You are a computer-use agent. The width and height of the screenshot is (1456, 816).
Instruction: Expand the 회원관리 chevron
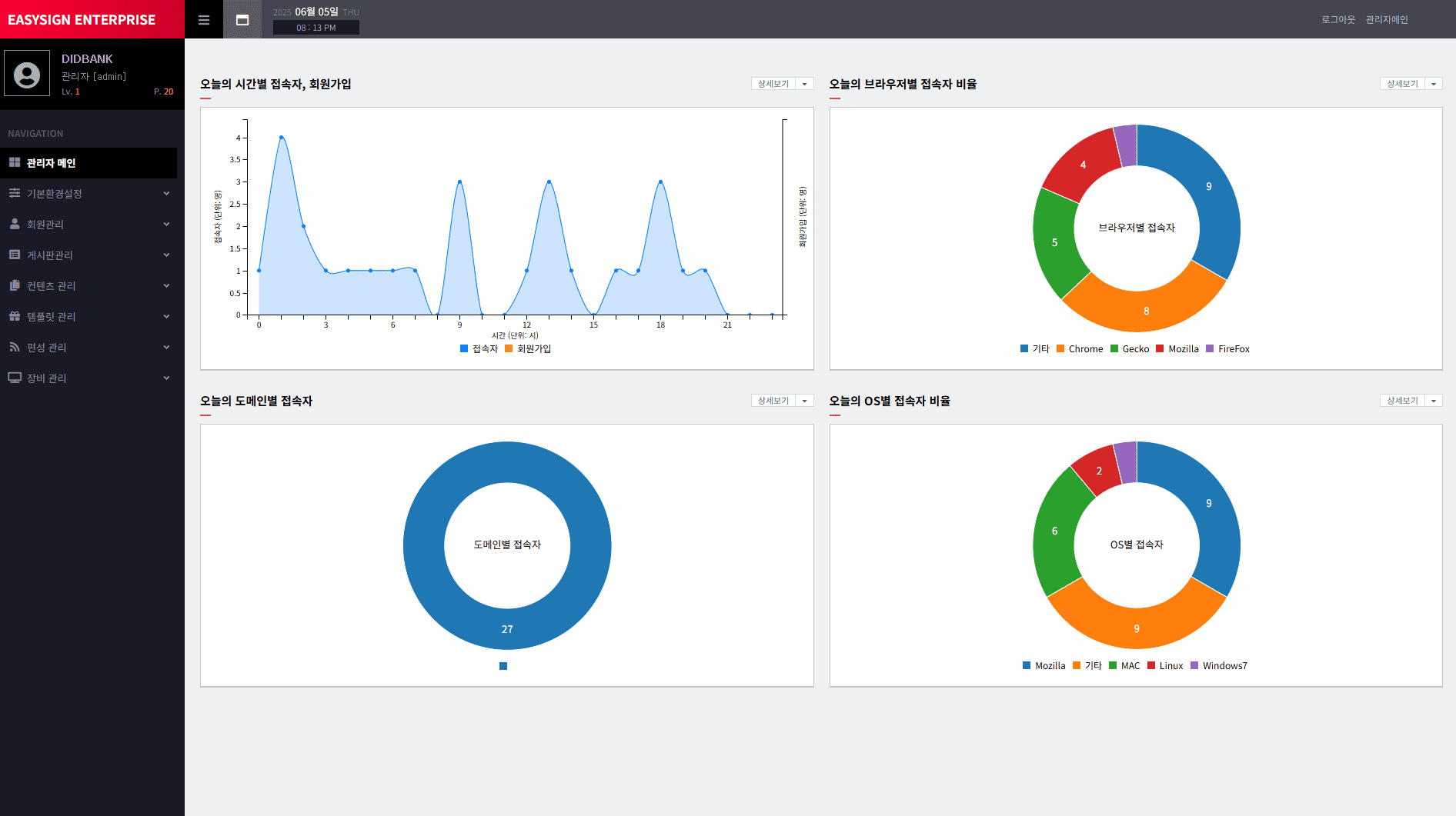[166, 225]
